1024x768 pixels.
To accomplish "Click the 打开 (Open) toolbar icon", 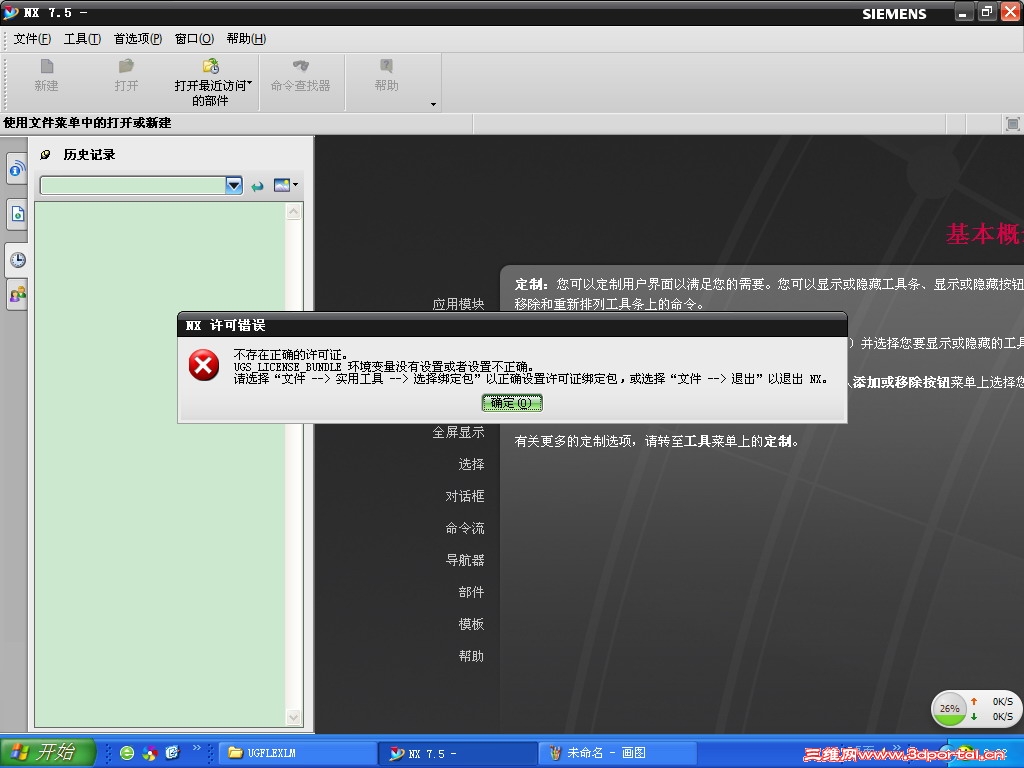I will (126, 67).
